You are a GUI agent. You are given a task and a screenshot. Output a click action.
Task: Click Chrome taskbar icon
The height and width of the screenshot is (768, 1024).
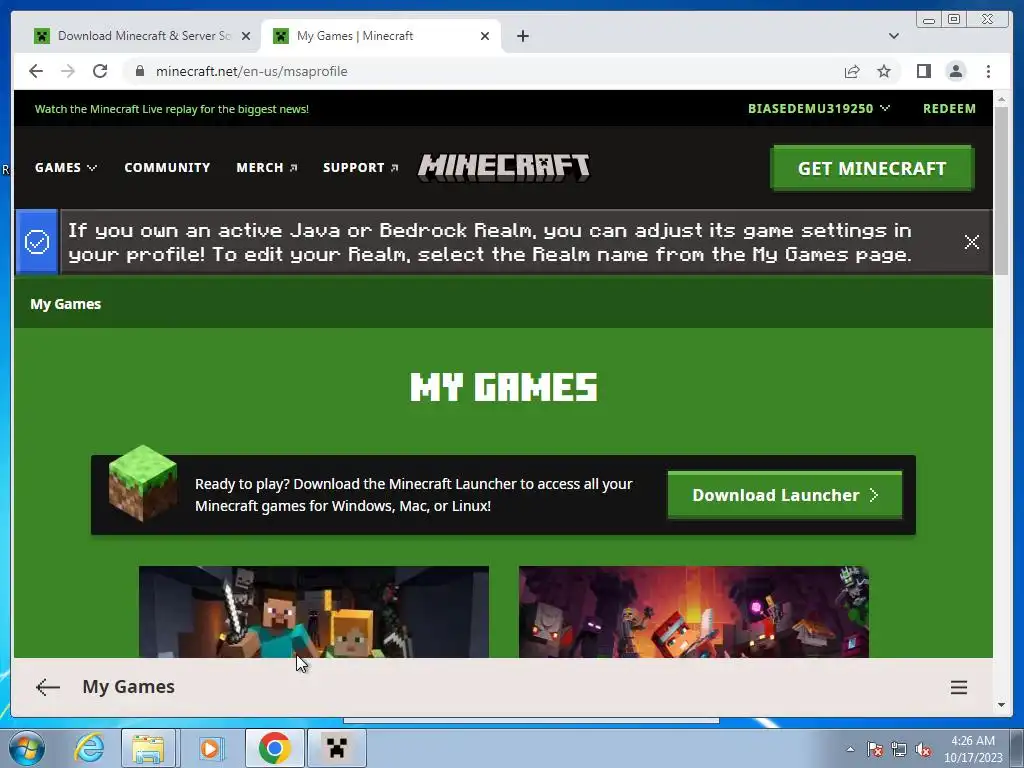[274, 748]
